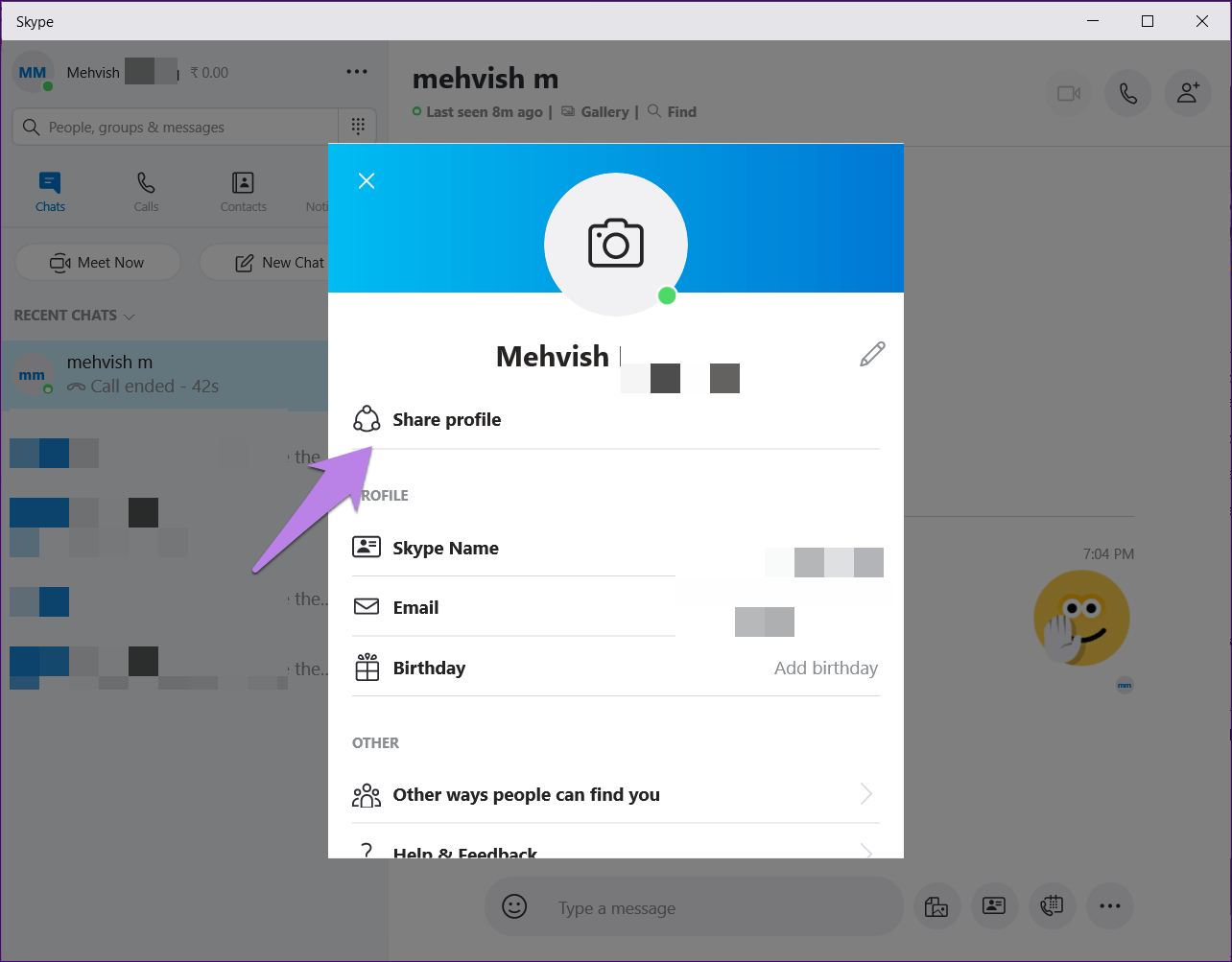
Task: Close the profile panel with the X icon
Action: pos(367,181)
